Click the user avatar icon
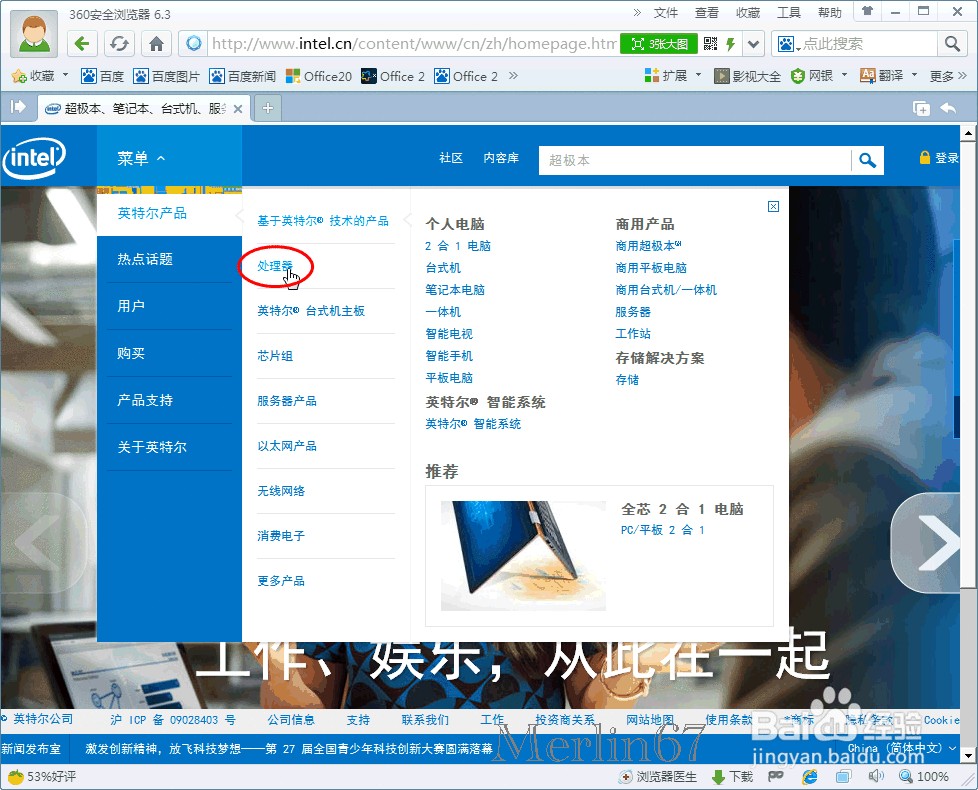 pyautogui.click(x=34, y=34)
